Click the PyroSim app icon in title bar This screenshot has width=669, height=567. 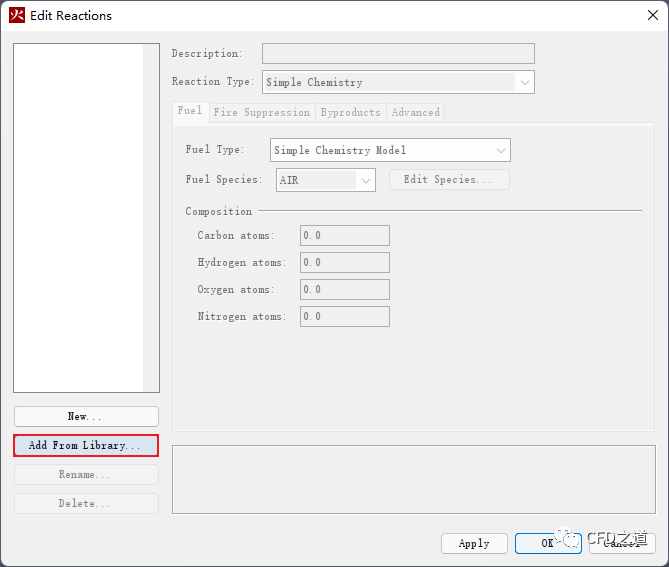click(17, 15)
